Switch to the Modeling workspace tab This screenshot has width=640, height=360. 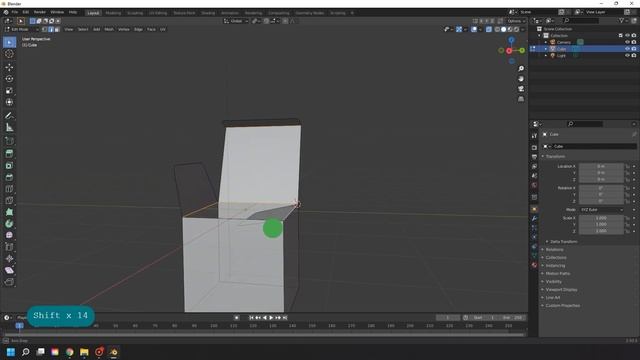[113, 13]
